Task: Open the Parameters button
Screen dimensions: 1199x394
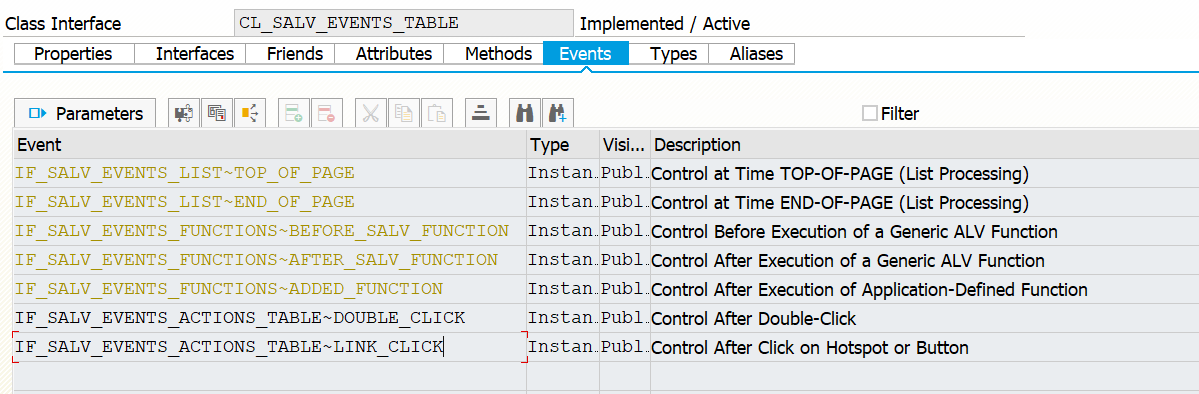Action: point(85,113)
